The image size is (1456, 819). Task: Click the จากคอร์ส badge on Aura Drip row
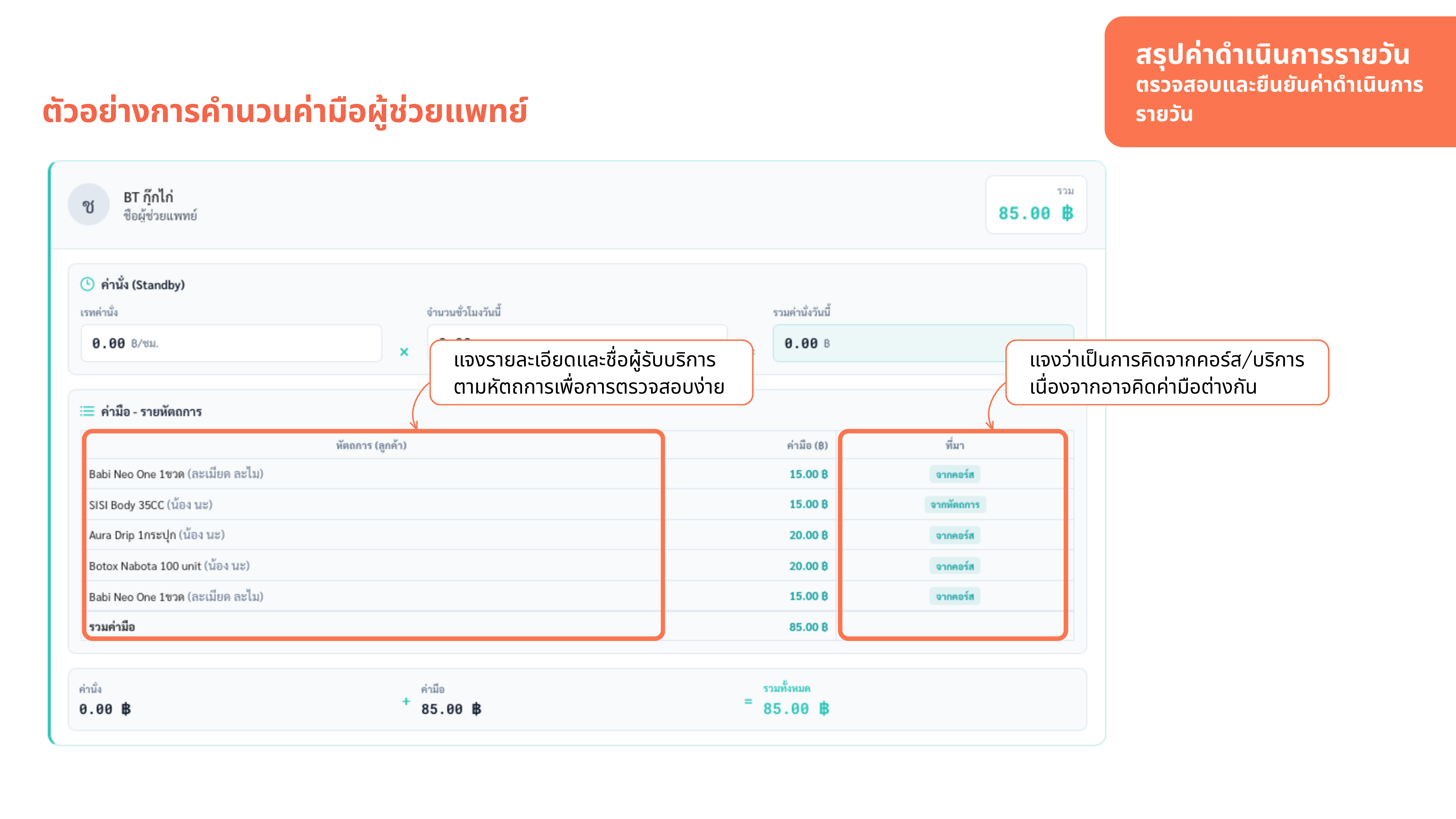(955, 535)
